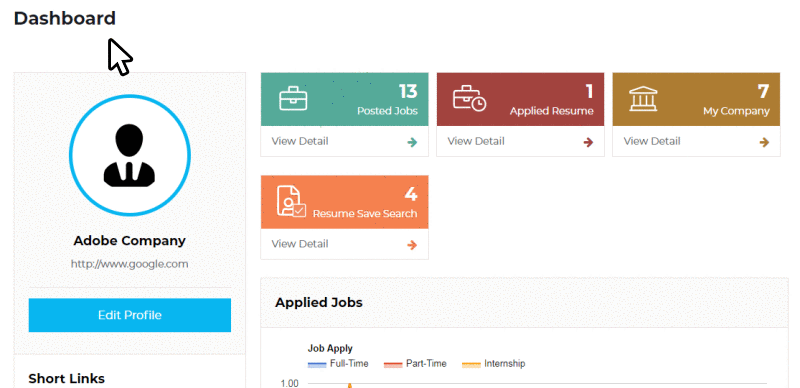The height and width of the screenshot is (388, 800).
Task: Select the 7 My Company card
Action: tap(696, 99)
